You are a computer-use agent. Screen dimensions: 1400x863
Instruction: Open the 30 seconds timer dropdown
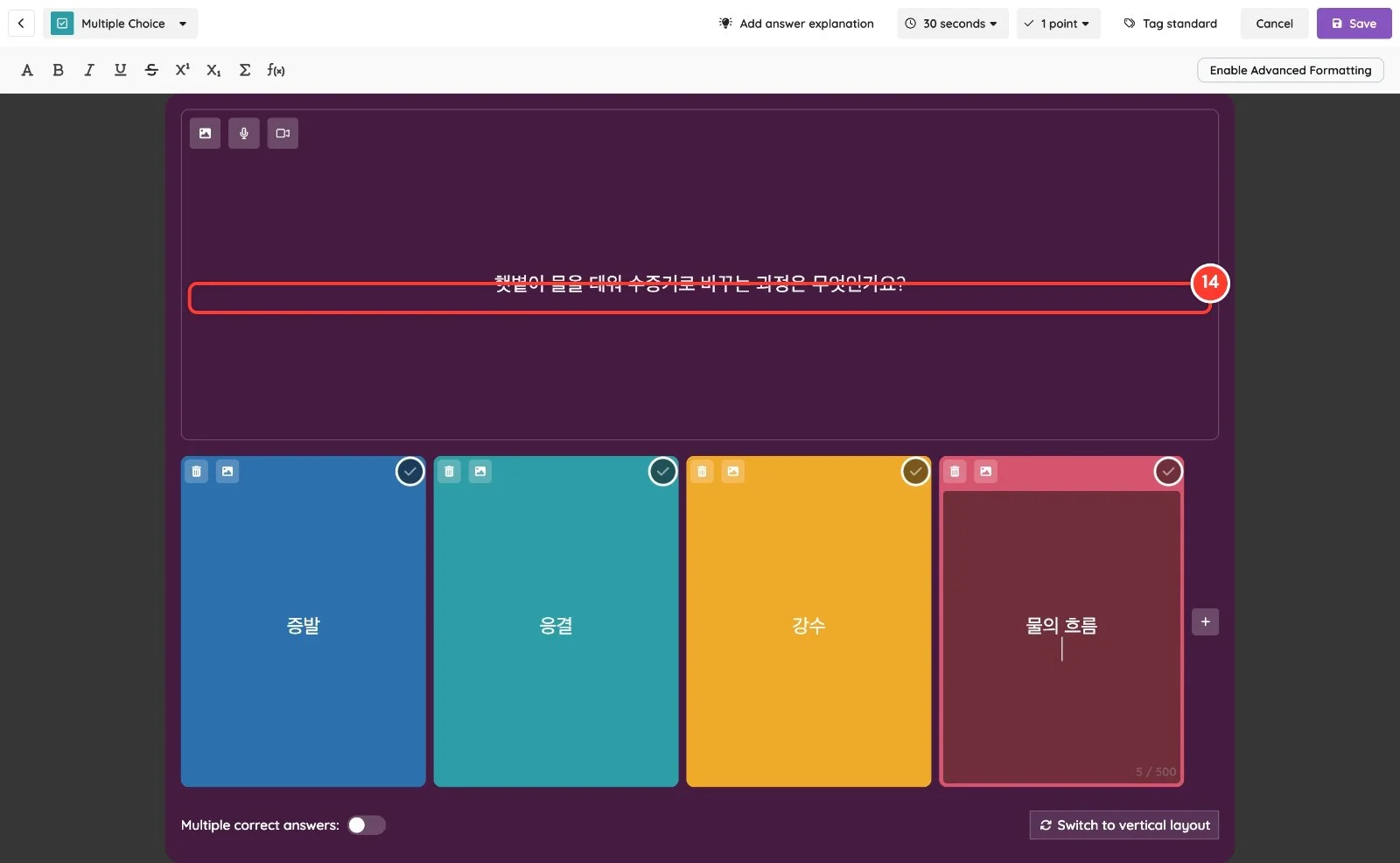click(952, 24)
